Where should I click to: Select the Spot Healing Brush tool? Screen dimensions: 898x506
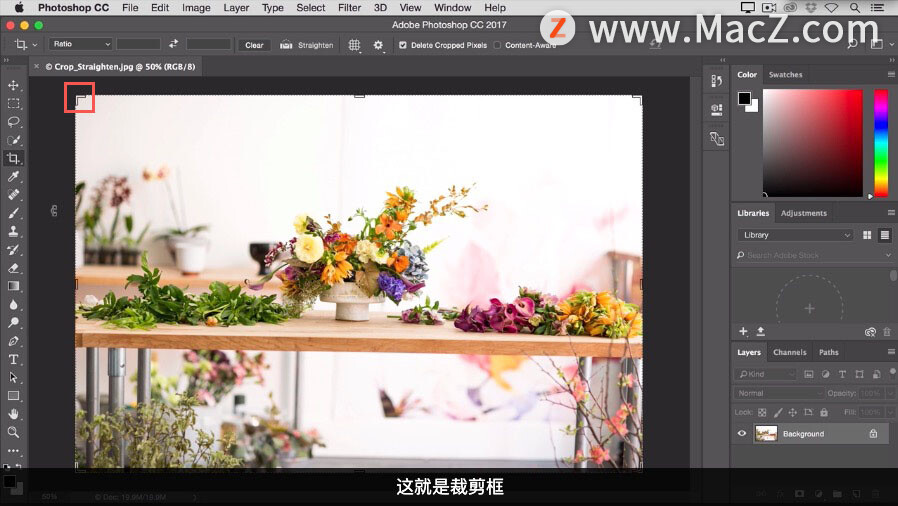[x=13, y=195]
